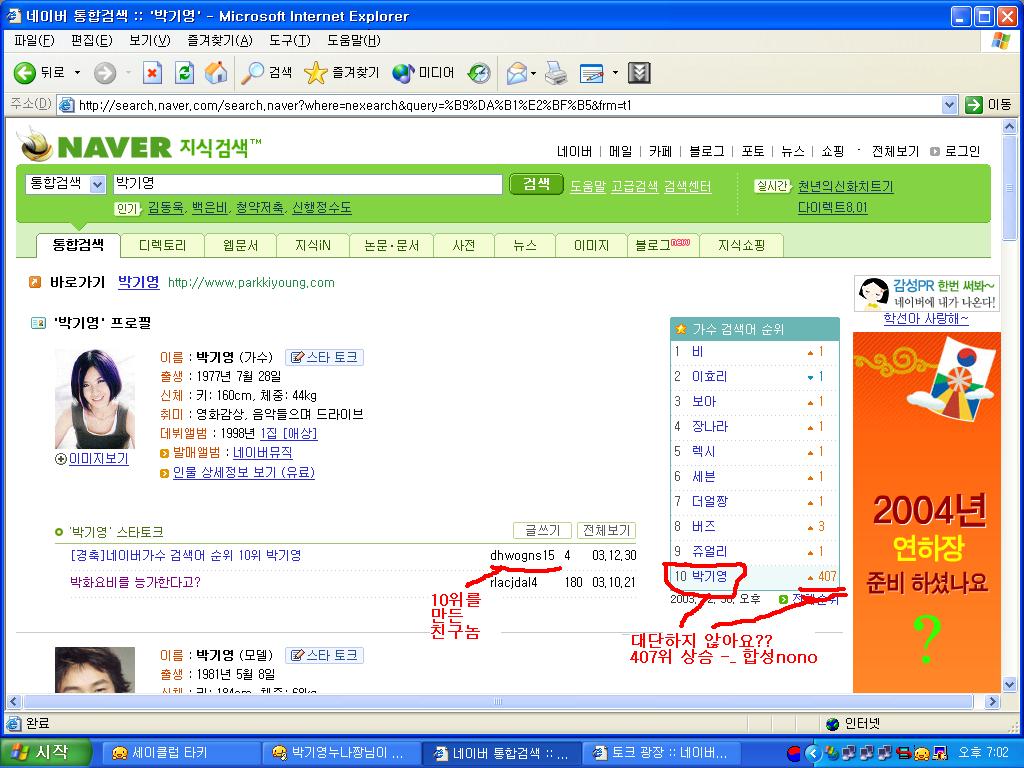Viewport: 1024px width, 768px height.
Task: Open the 네이버뮤직 link
Action: point(263,453)
